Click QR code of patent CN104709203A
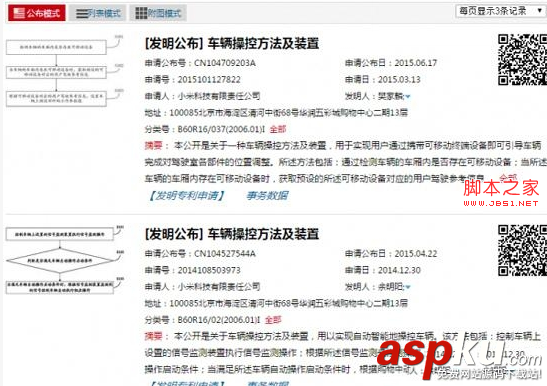 (x=522, y=60)
